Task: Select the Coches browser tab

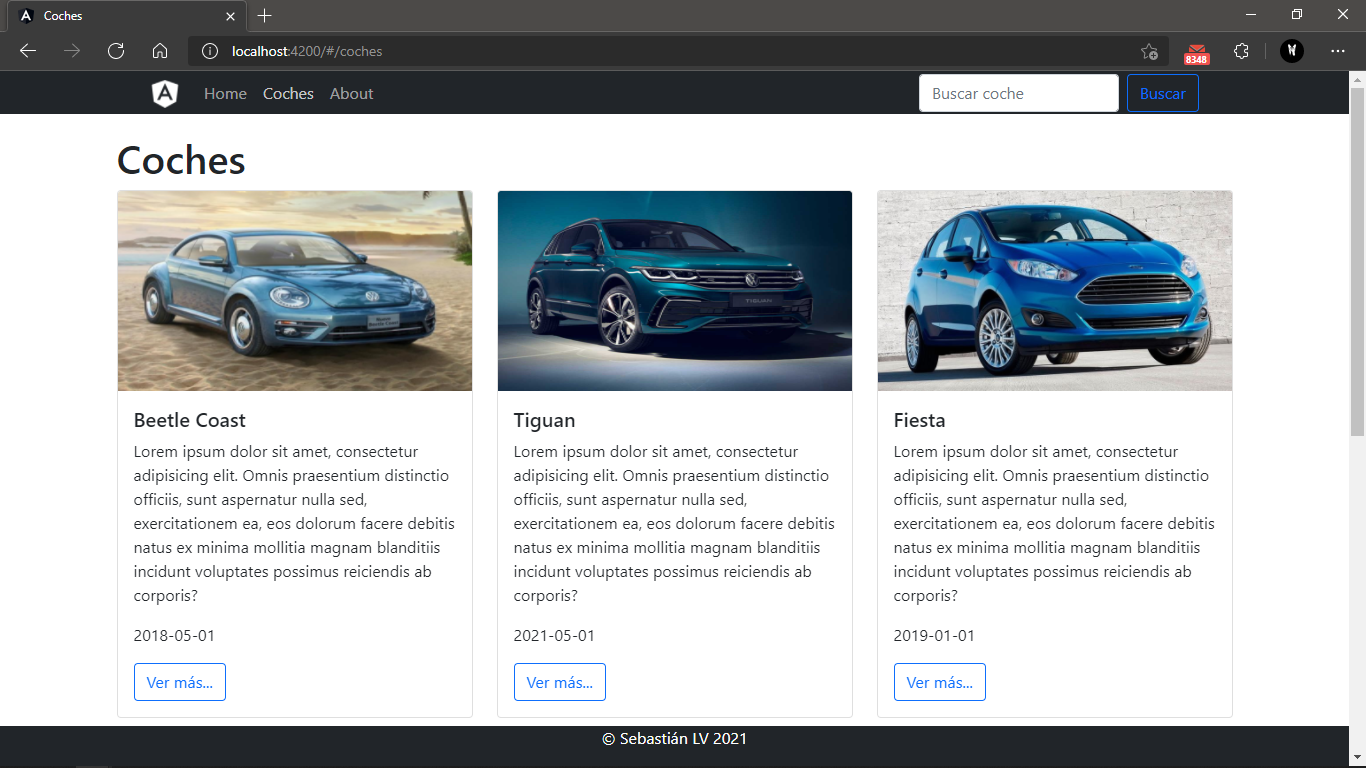Action: pos(126,16)
